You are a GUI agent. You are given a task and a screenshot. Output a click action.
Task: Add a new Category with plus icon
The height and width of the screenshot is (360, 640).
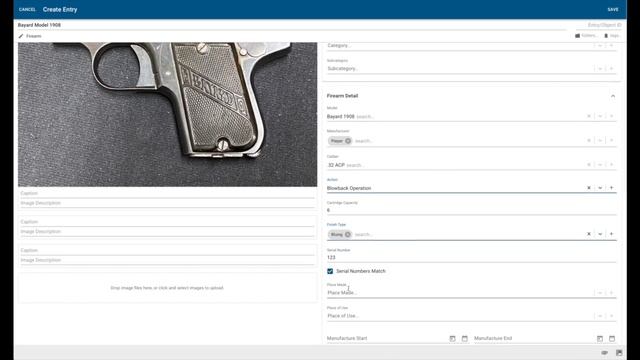click(x=611, y=46)
